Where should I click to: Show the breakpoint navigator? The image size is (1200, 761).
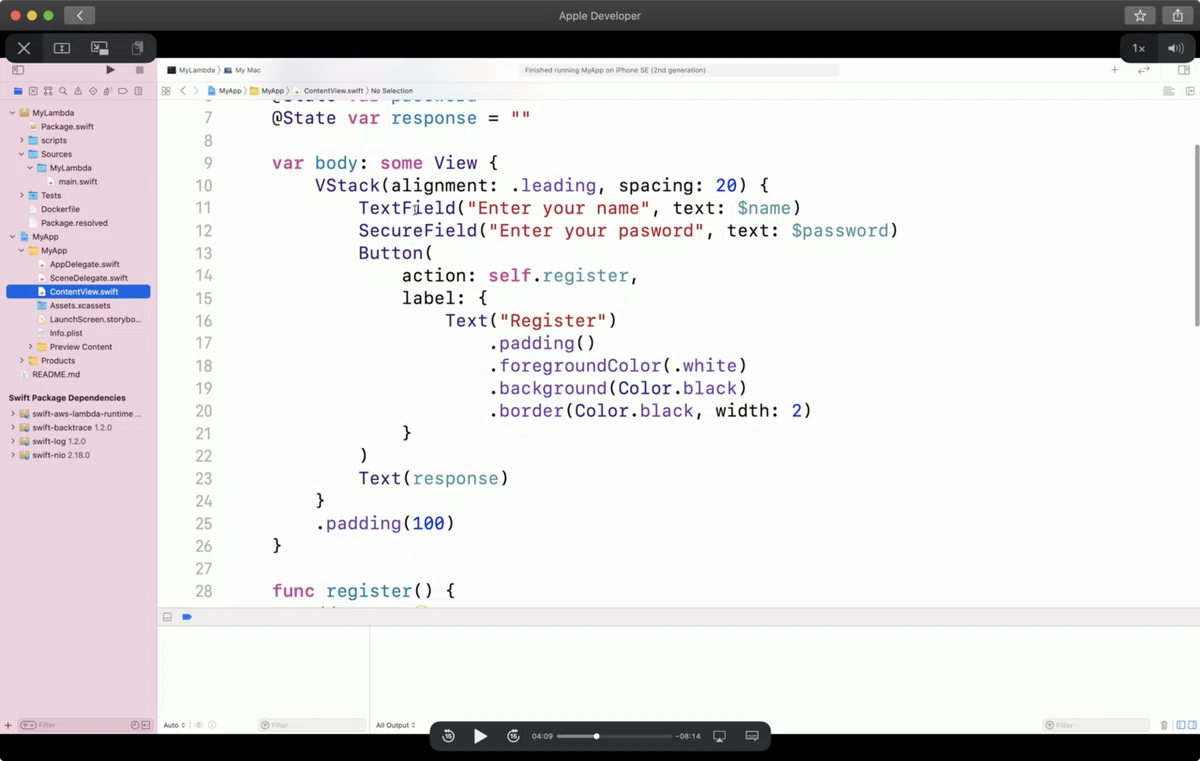pos(123,91)
